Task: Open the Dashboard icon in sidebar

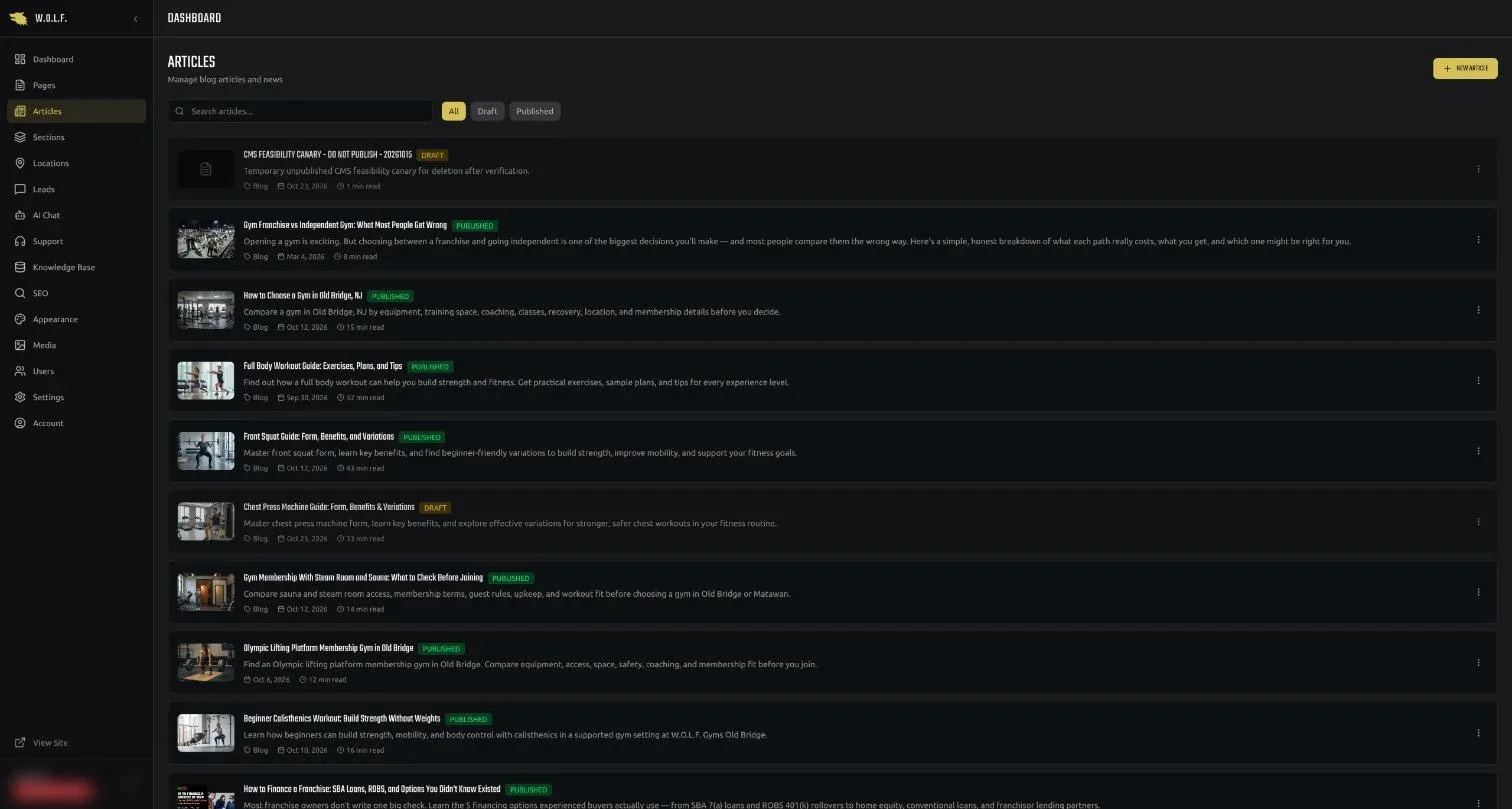Action: click(20, 59)
